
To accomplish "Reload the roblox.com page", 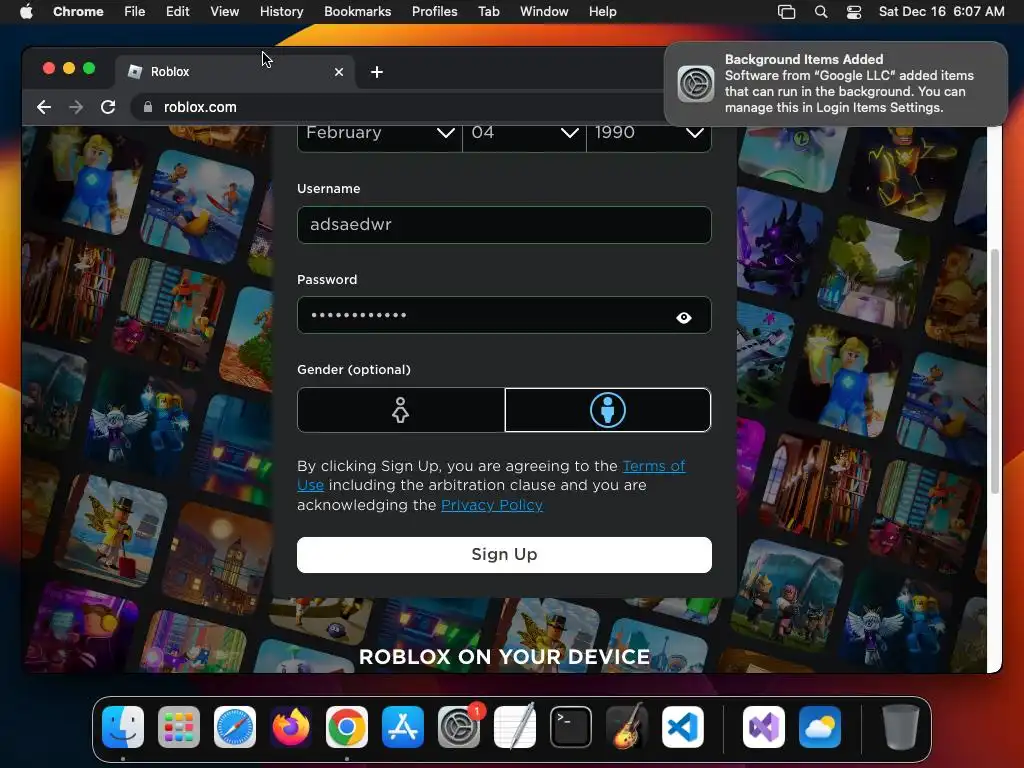I will pyautogui.click(x=108, y=107).
